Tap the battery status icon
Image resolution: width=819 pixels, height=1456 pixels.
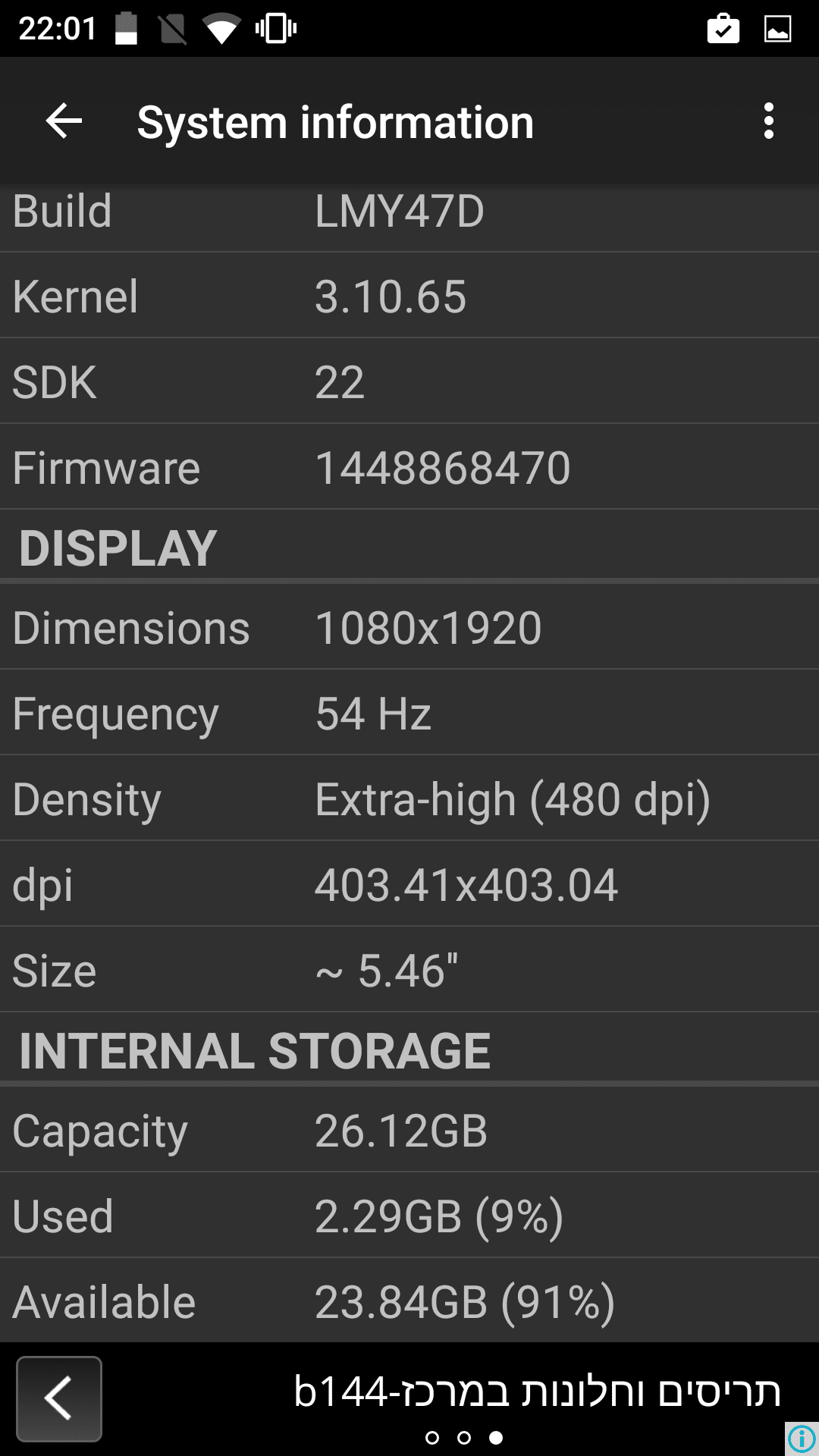pos(126,29)
